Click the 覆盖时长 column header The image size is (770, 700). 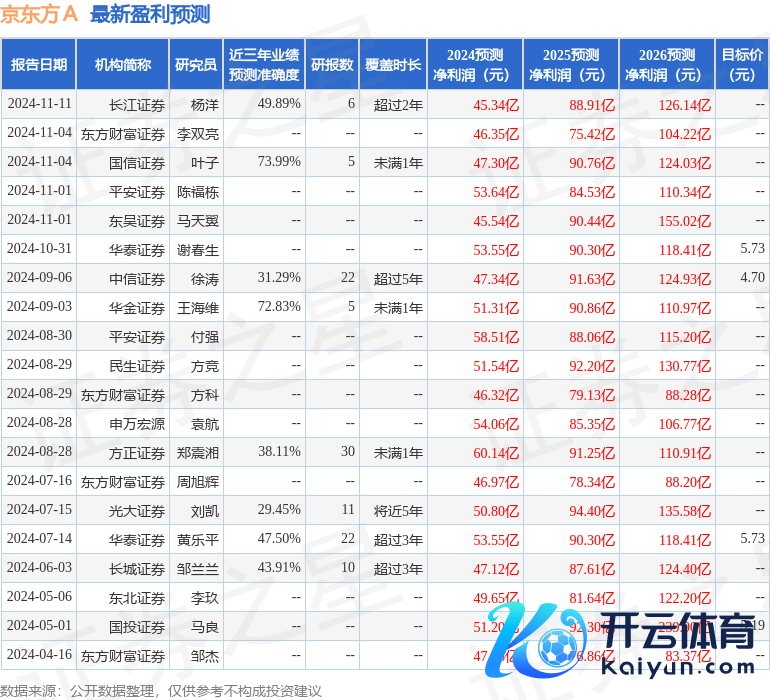[x=393, y=65]
